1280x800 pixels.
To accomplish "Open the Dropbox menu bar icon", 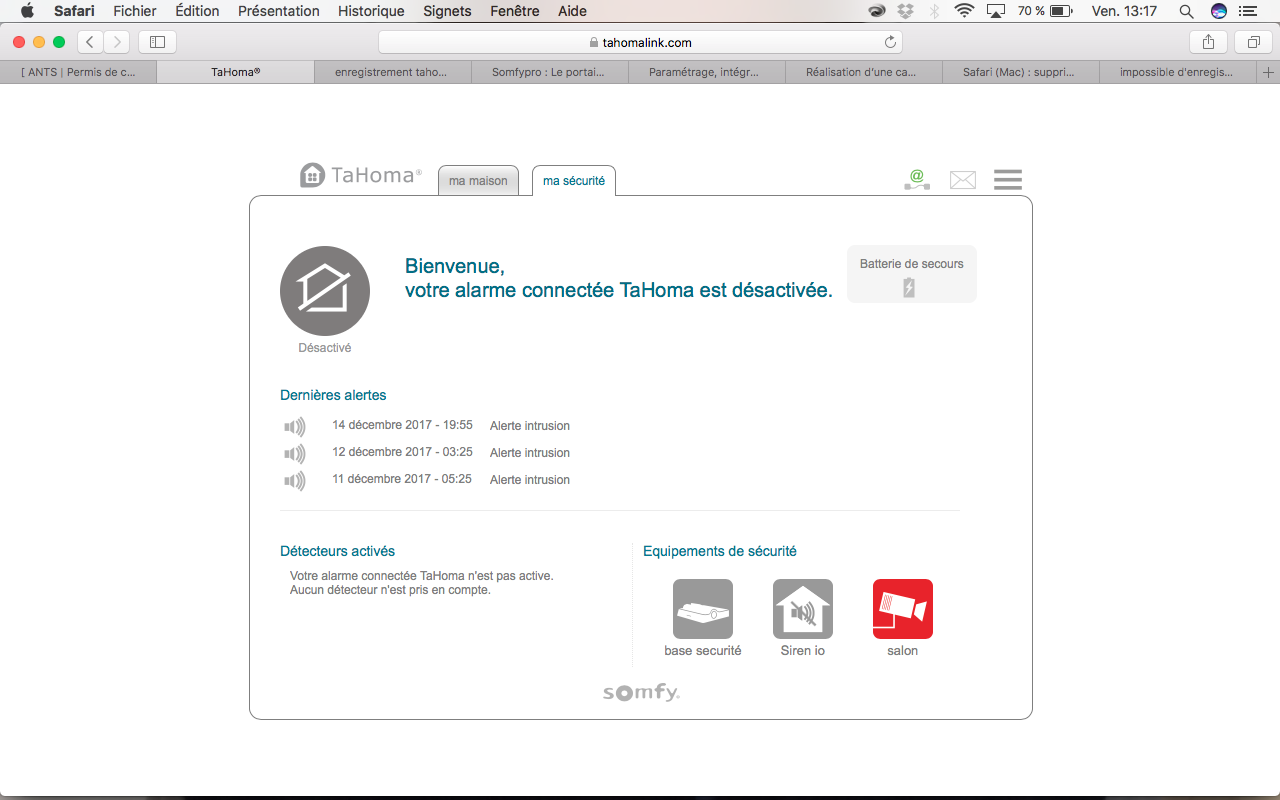I will [906, 11].
